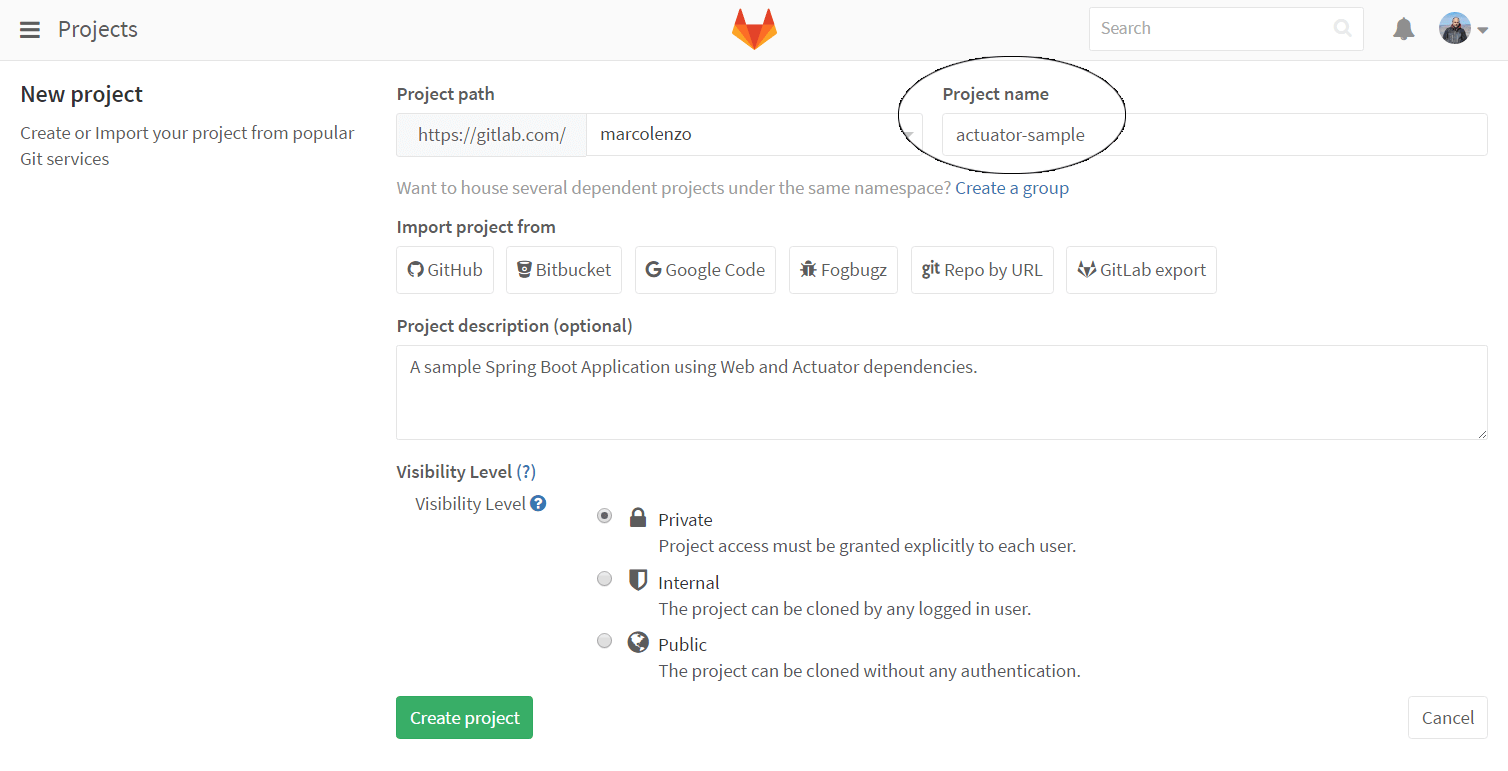Viewport: 1508px width, 771px height.
Task: Choose Repo by URL import option
Action: coord(982,270)
